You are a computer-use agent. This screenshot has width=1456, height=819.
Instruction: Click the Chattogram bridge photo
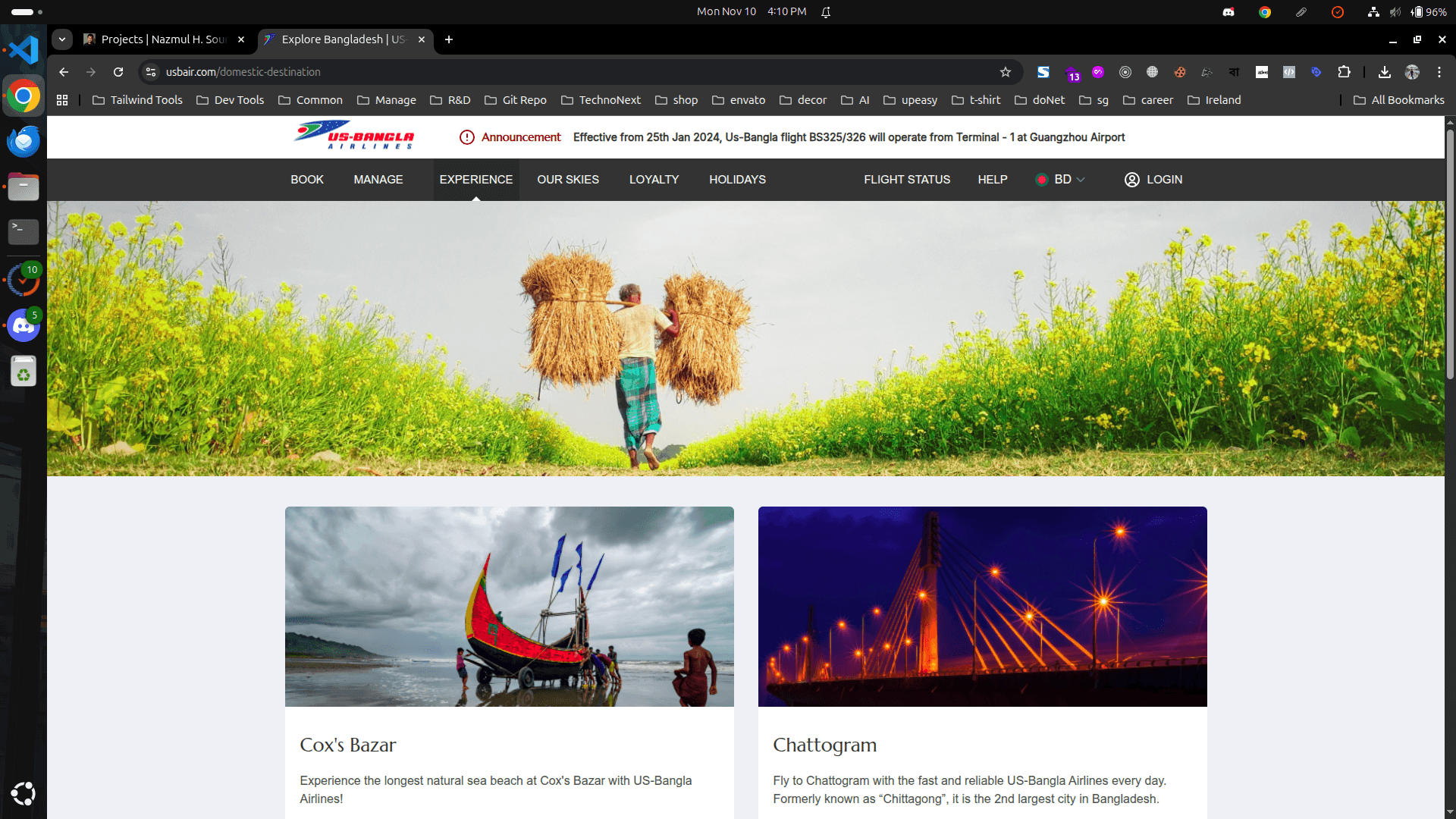tap(982, 606)
